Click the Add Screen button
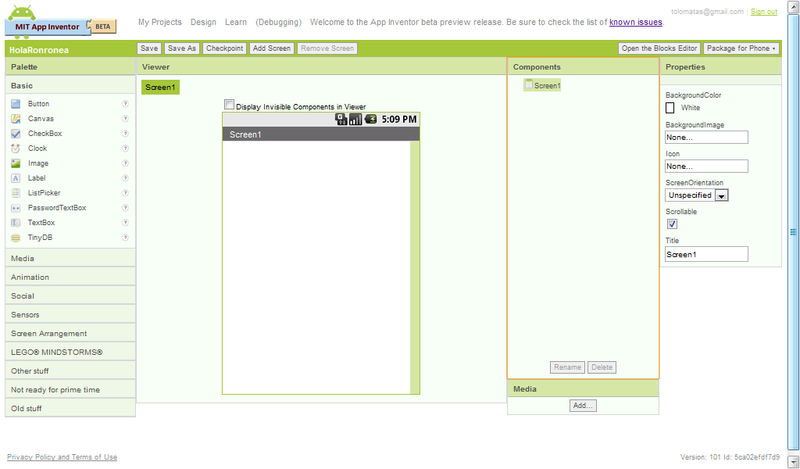This screenshot has height=469, width=800. pos(271,48)
